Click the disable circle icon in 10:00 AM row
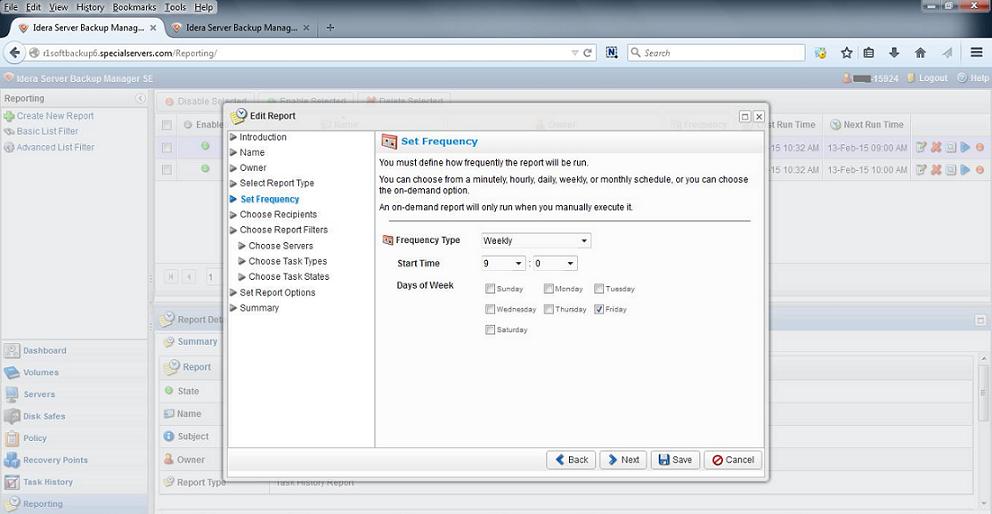The width and height of the screenshot is (992, 514). tap(979, 170)
